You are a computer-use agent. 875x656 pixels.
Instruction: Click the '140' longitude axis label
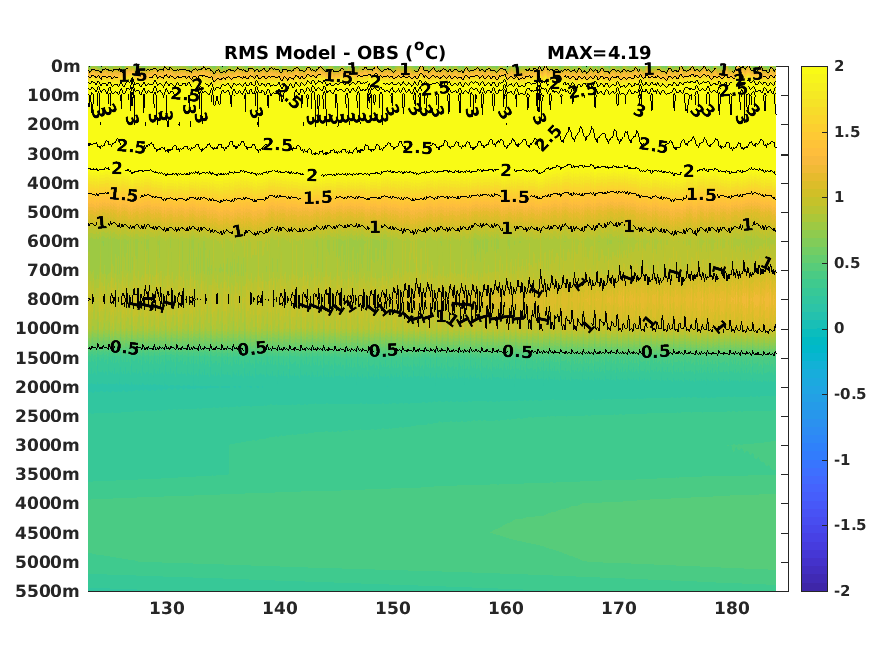pyautogui.click(x=280, y=608)
